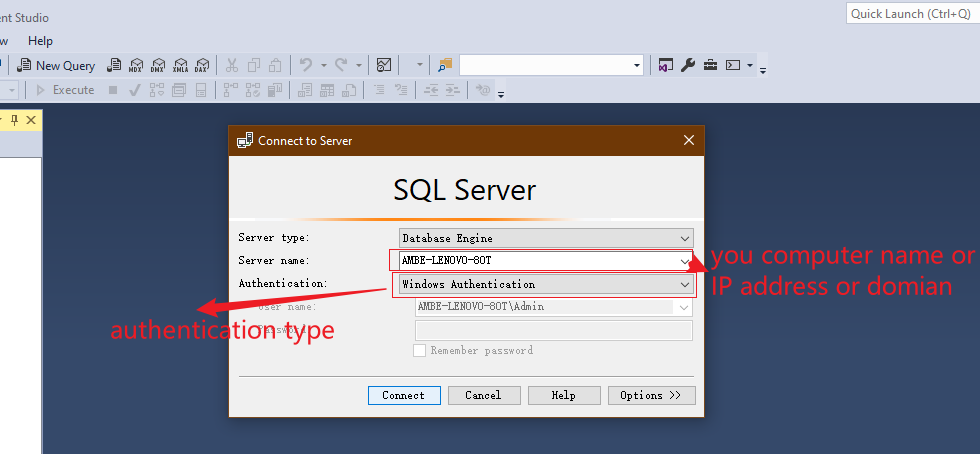Screen dimensions: 980x454
Task: Click Uncomment selected lines icon
Action: (x=401, y=90)
